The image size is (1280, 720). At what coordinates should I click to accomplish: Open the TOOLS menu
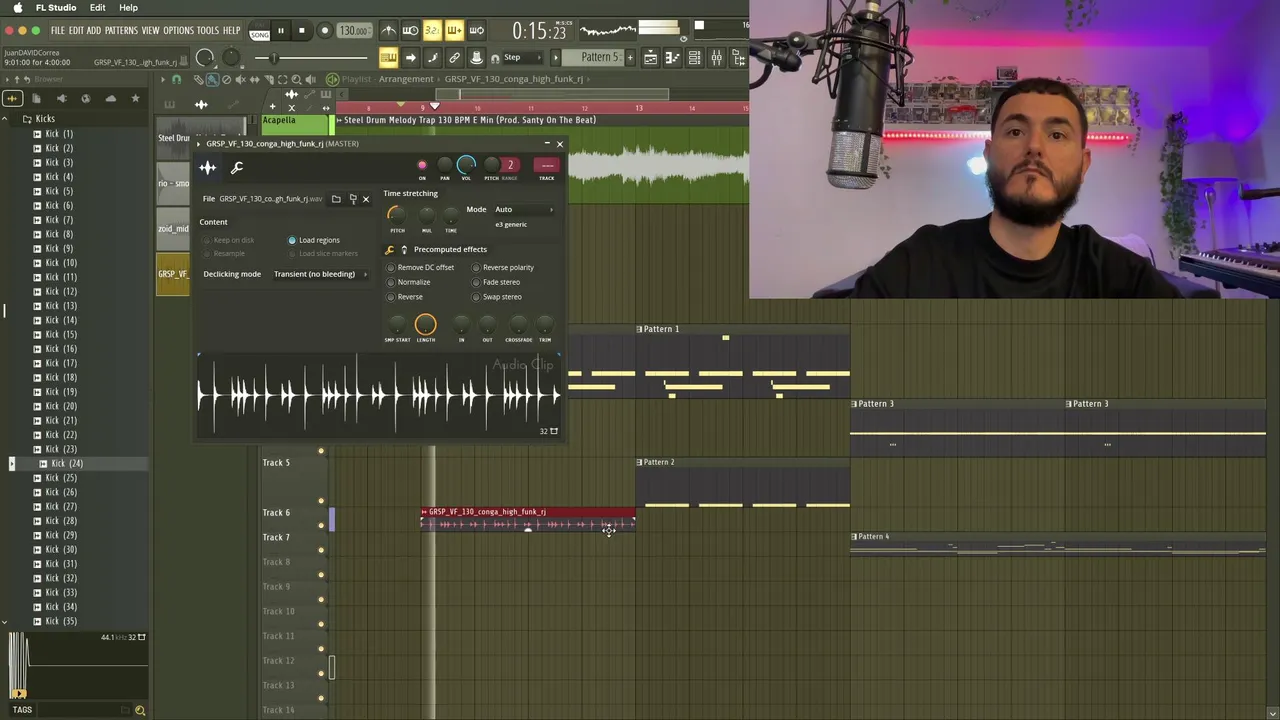tap(208, 31)
